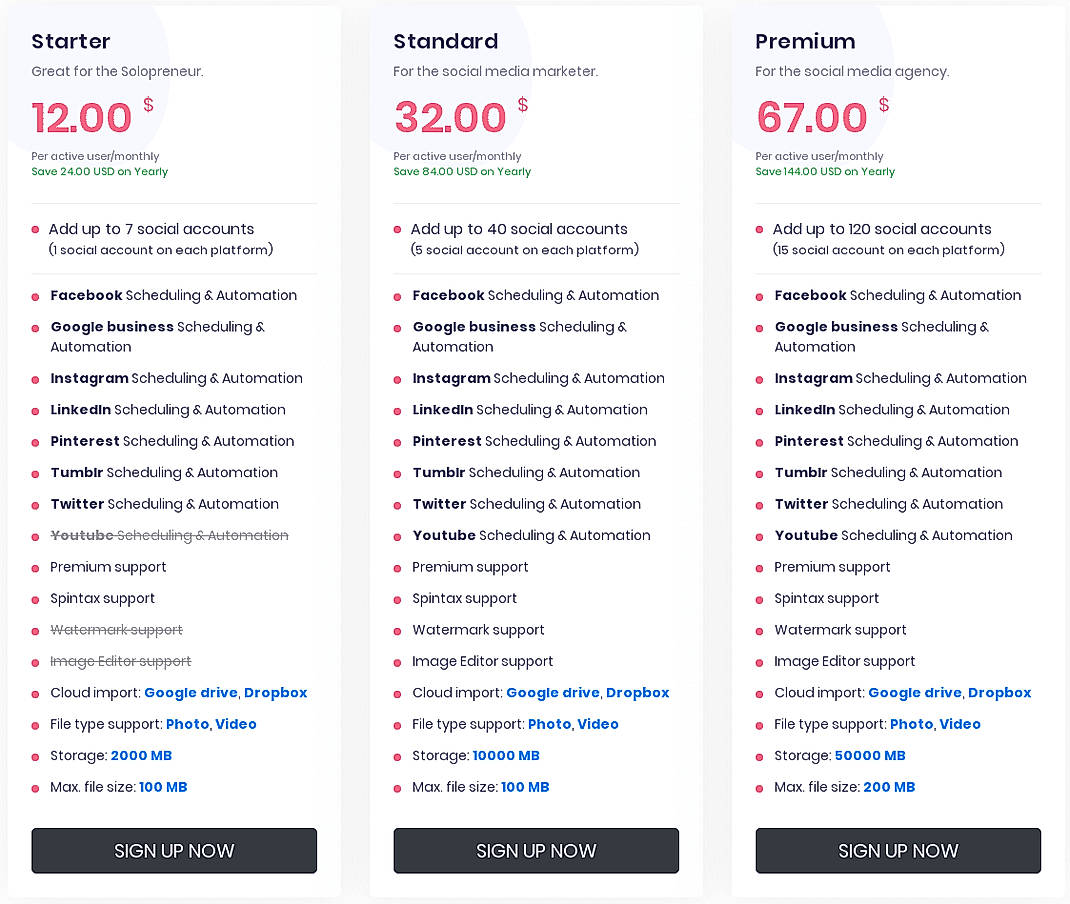The width and height of the screenshot is (1070, 904).
Task: Open Dropbox link under Starter plan
Action: (276, 692)
